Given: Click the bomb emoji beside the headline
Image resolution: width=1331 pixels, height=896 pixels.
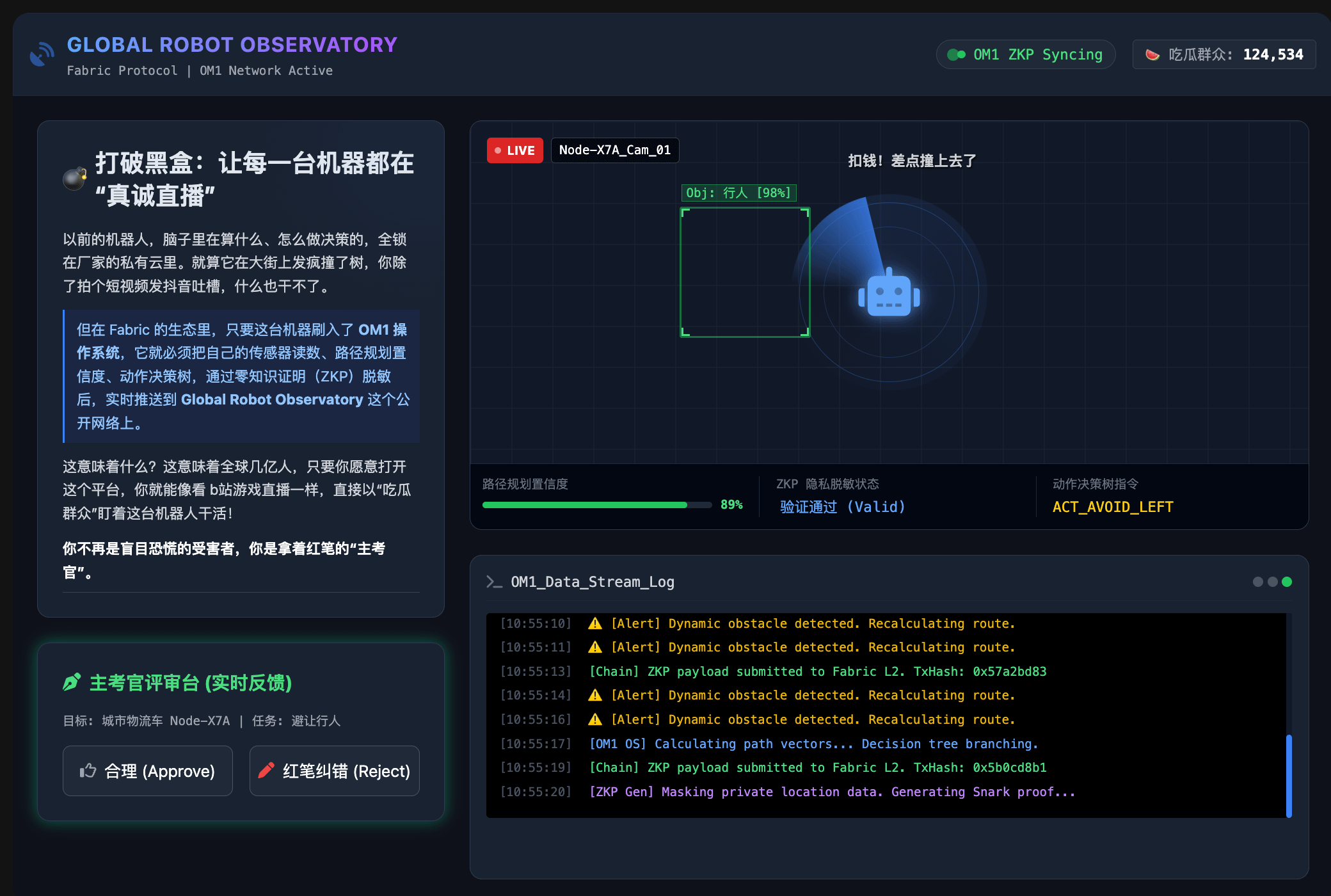Looking at the screenshot, I should coord(75,179).
